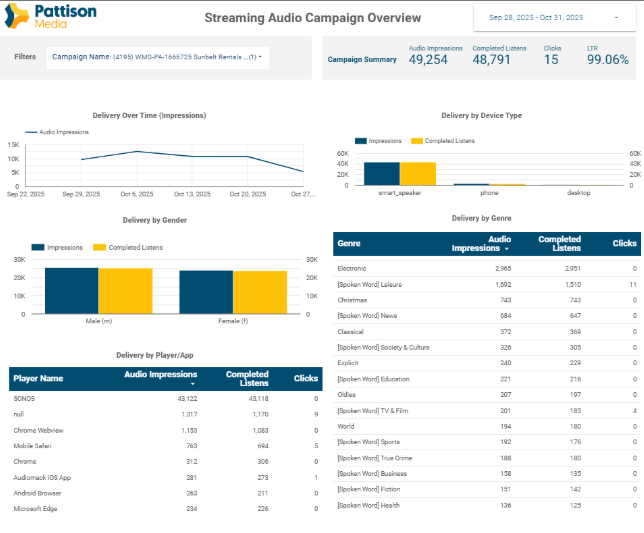Sort by Audio Impressions in the Genre table
The width and height of the screenshot is (644, 533).
[x=480, y=244]
